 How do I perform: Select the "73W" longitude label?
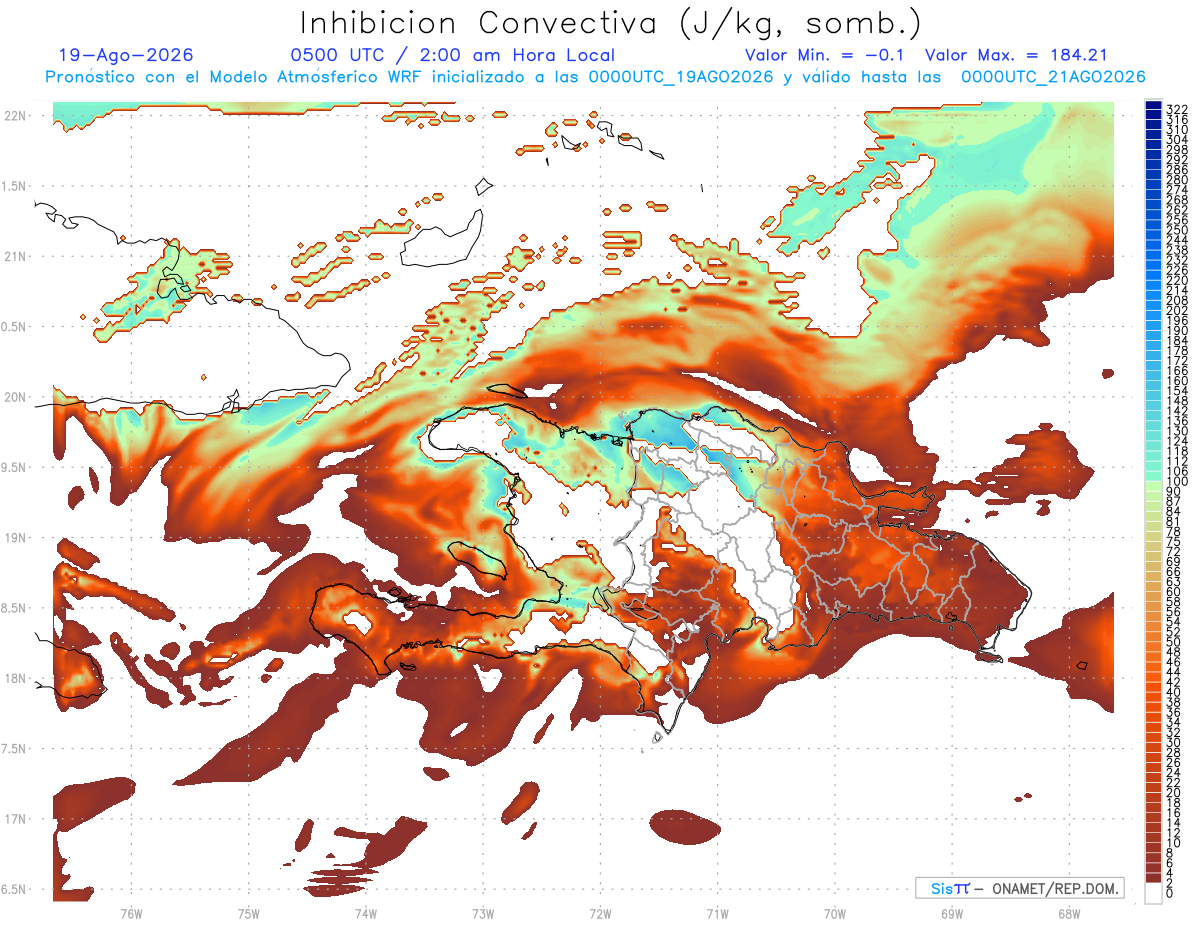click(483, 913)
